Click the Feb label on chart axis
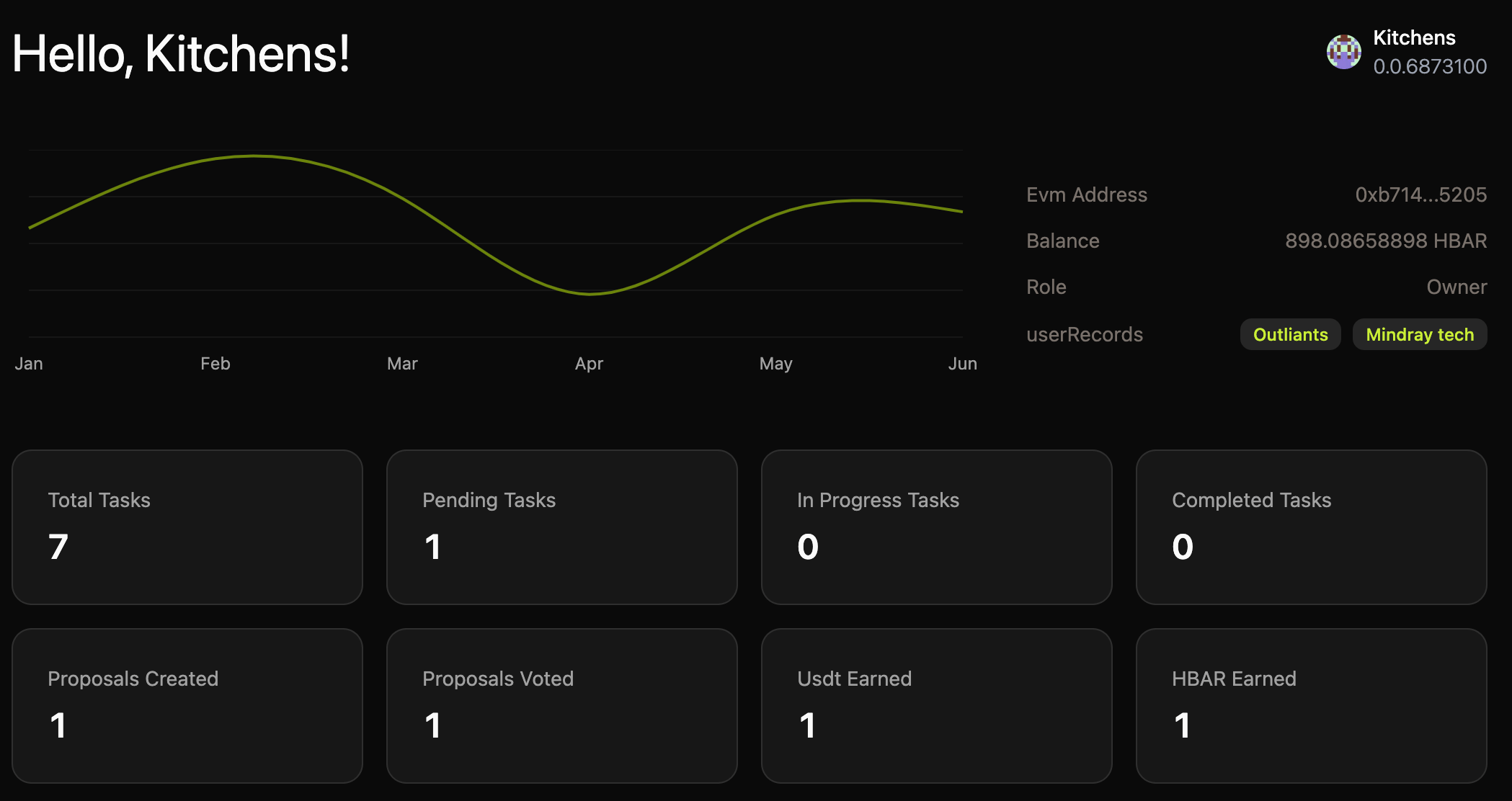Image resolution: width=1512 pixels, height=801 pixels. [x=215, y=364]
